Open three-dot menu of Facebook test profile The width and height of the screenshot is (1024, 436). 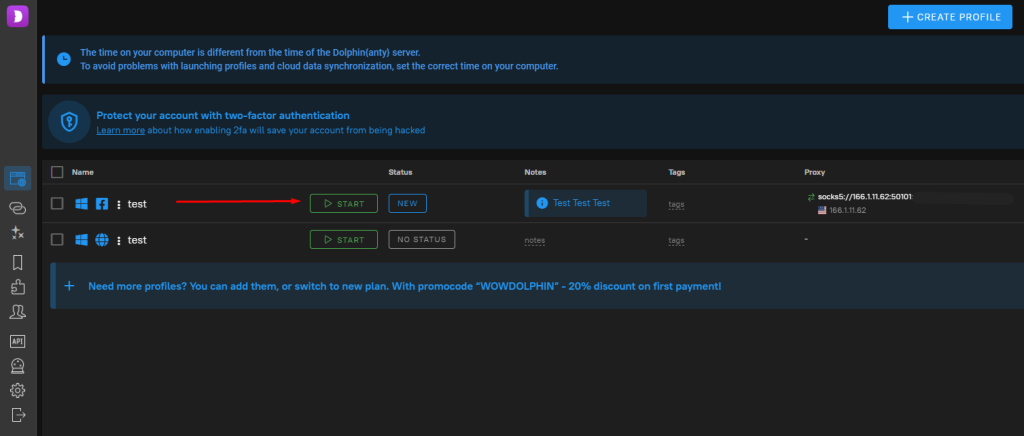tap(119, 204)
